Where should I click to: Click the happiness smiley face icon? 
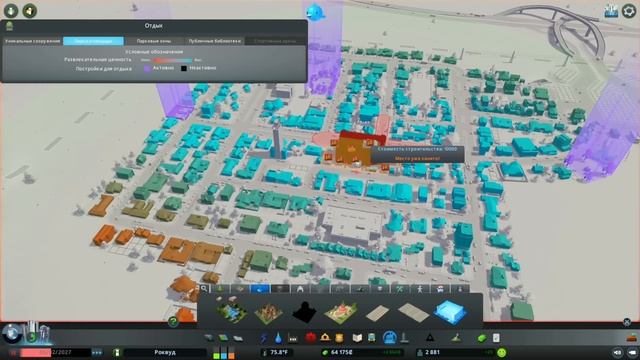point(502,352)
